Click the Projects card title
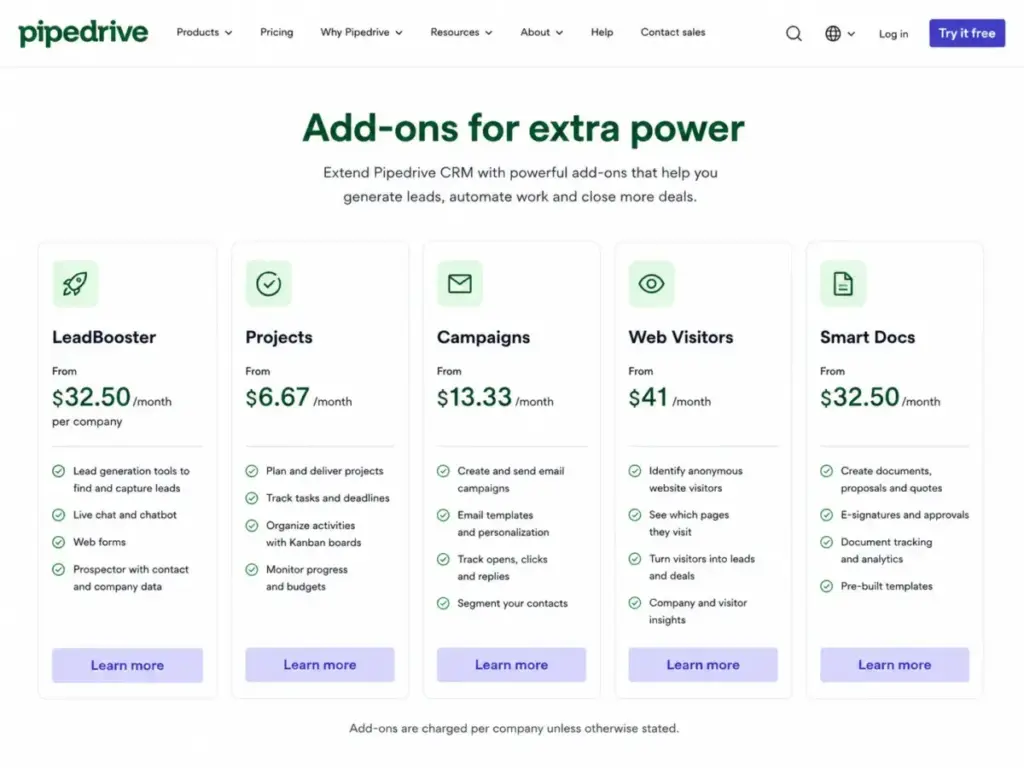The image size is (1024, 768). coord(279,337)
